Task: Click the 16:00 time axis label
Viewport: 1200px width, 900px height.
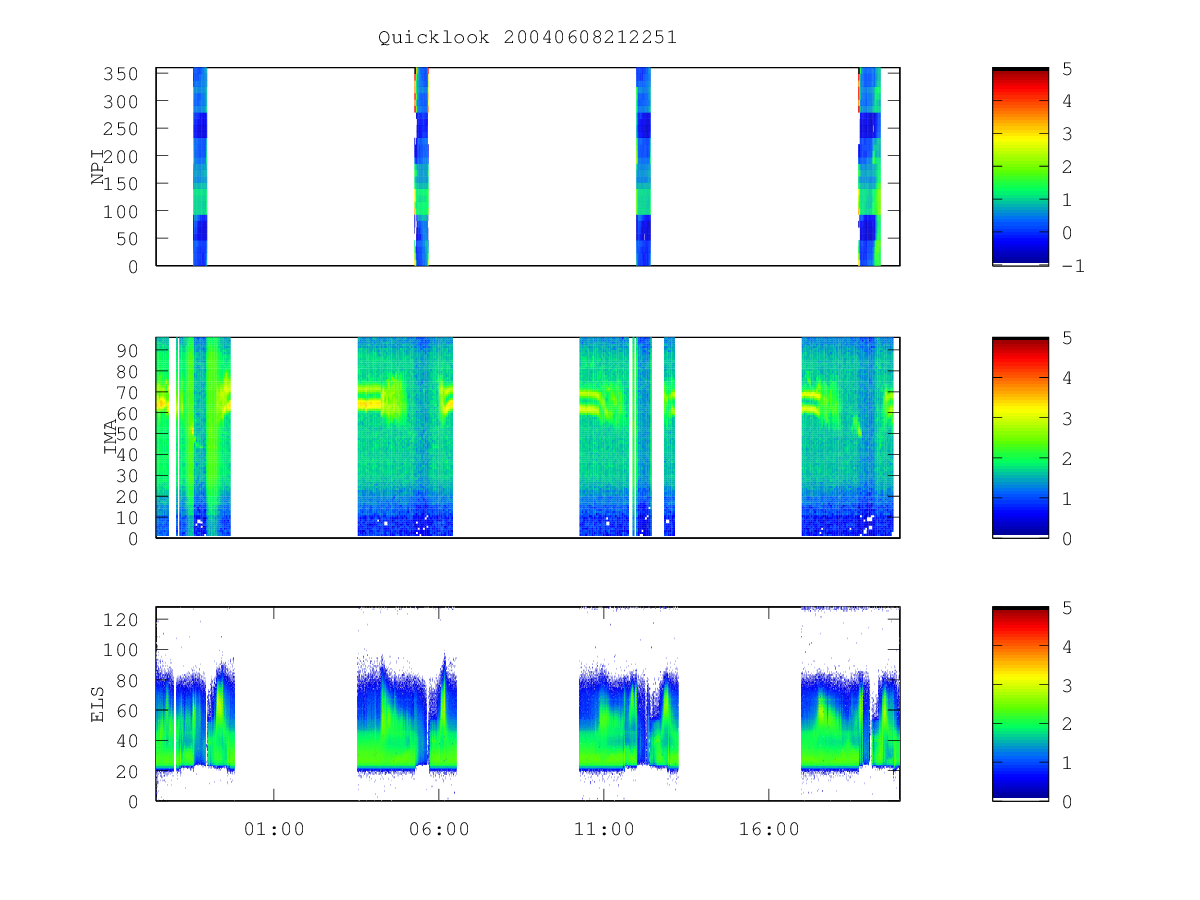Action: [769, 829]
